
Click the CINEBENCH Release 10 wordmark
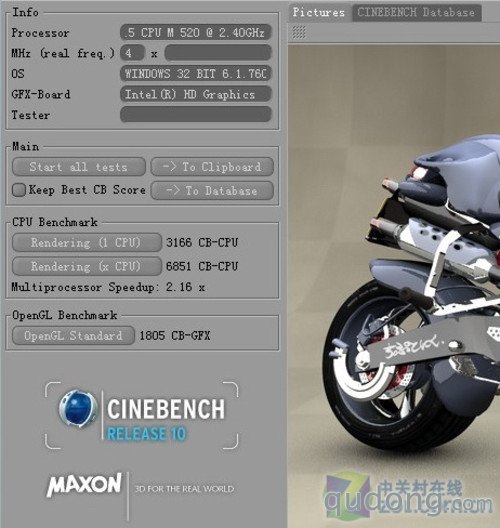166,420
